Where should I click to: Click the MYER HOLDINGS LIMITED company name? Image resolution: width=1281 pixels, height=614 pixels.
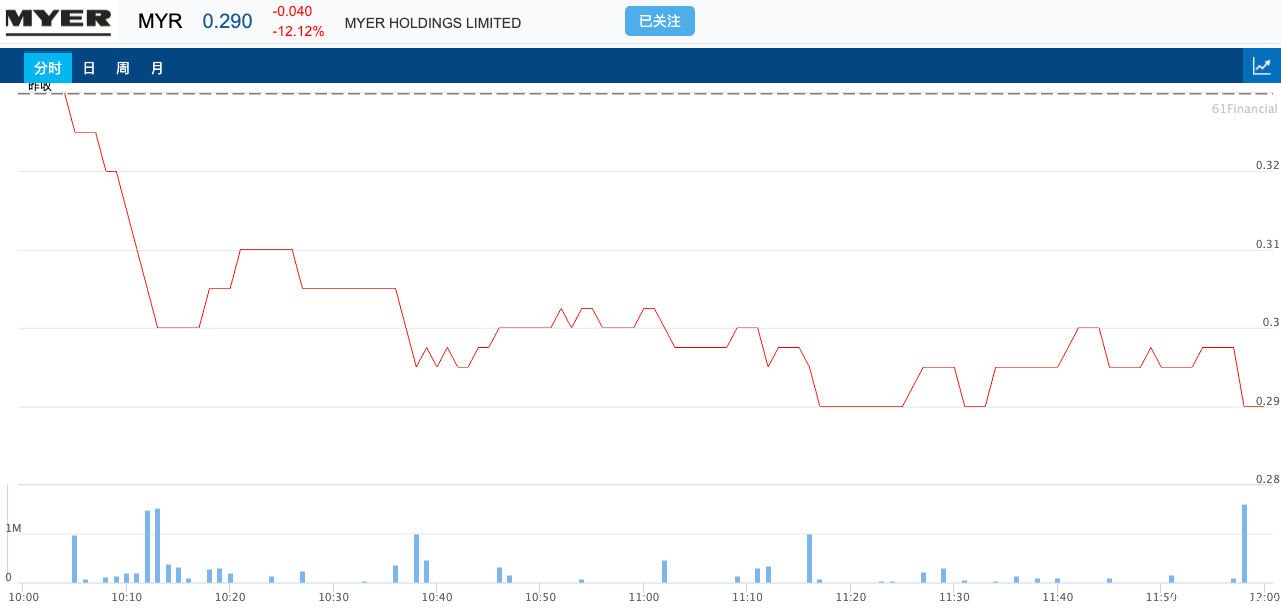pos(432,23)
